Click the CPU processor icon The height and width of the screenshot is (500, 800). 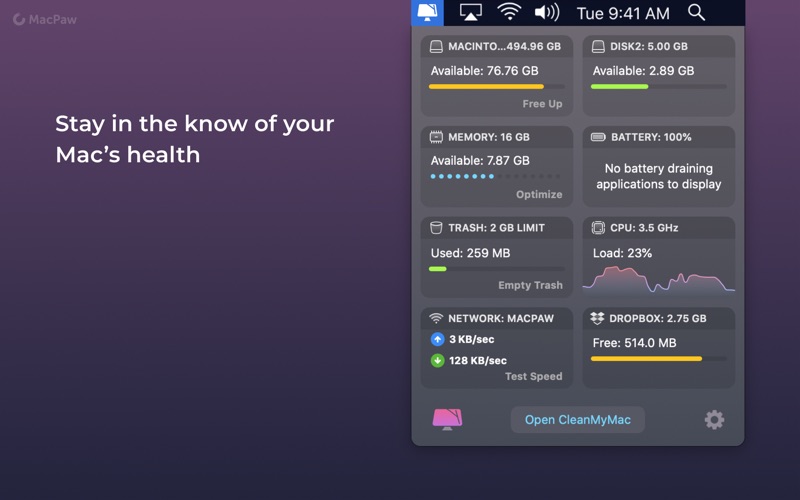pyautogui.click(x=598, y=228)
